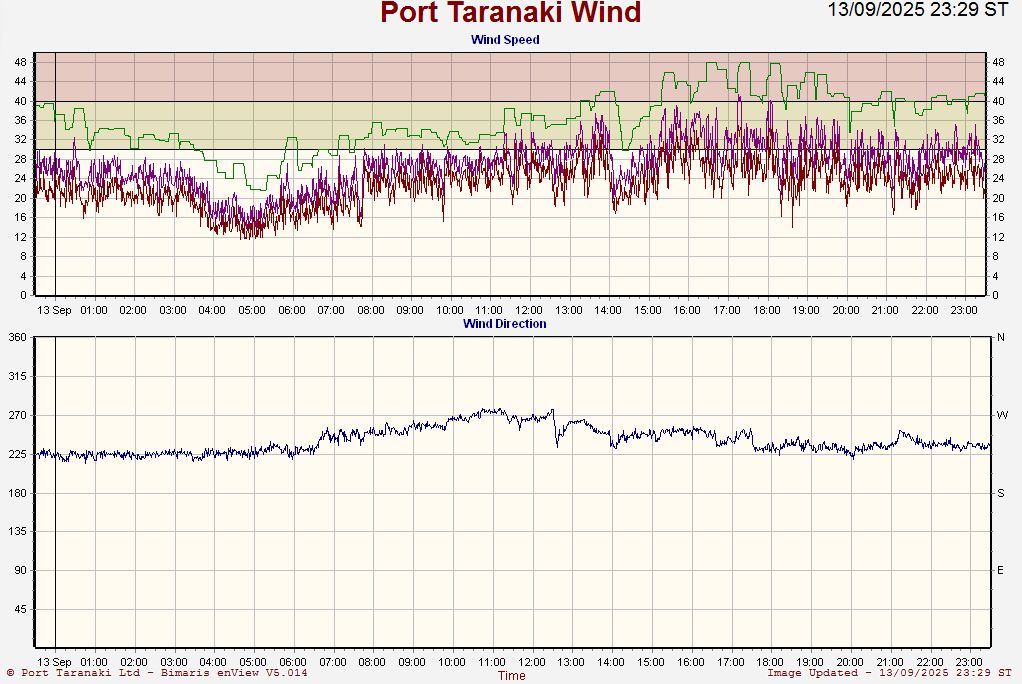1022x684 pixels.
Task: Click "28" on Wind Speed left axis
Action: [20, 159]
